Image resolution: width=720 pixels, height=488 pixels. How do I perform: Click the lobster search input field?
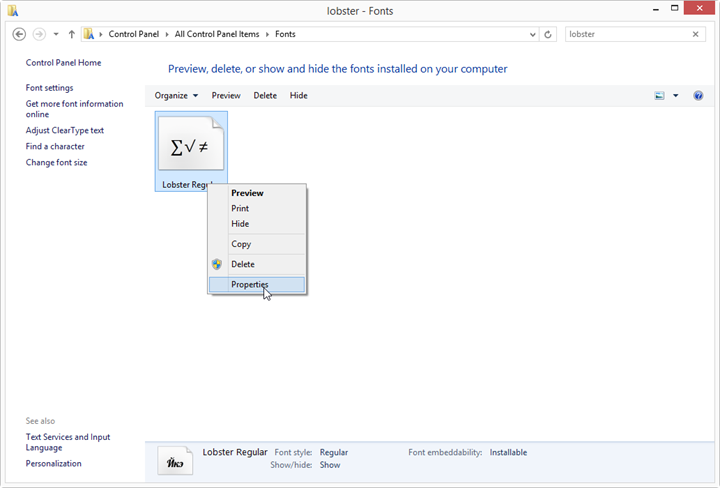tap(625, 34)
